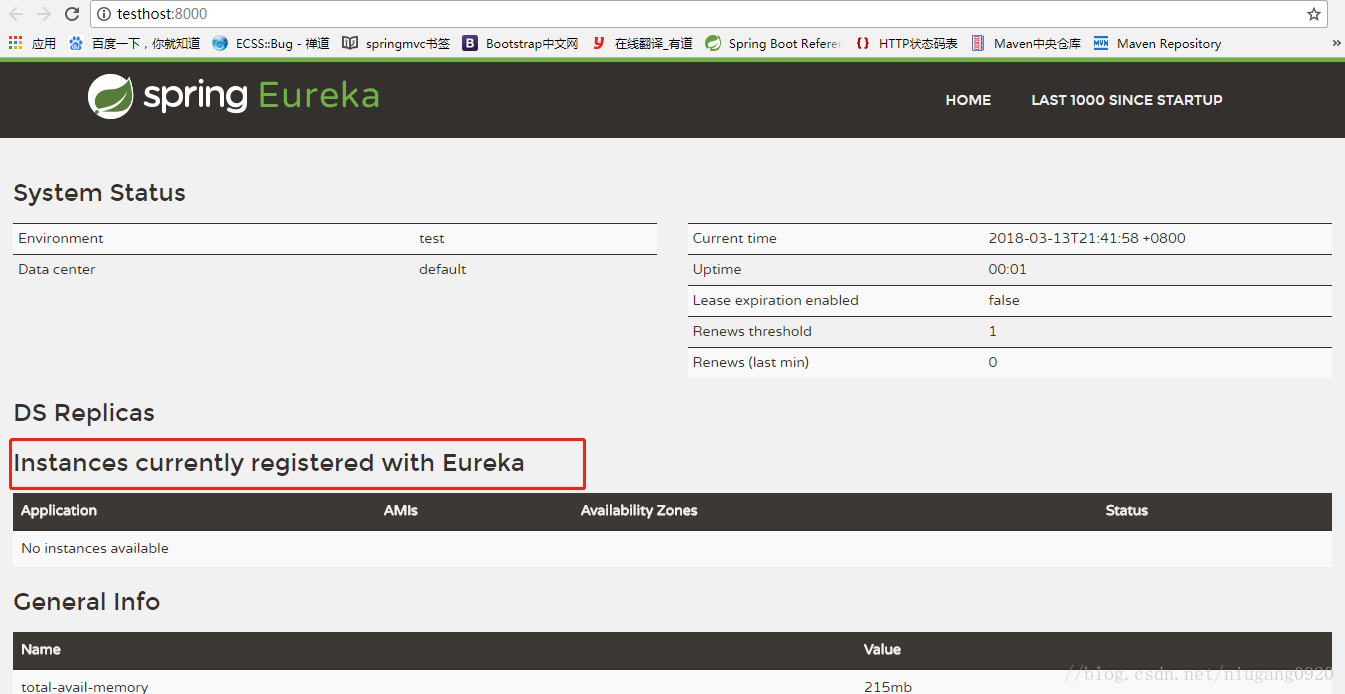This screenshot has width=1345, height=694.
Task: Click the Uptime label
Action: [717, 269]
